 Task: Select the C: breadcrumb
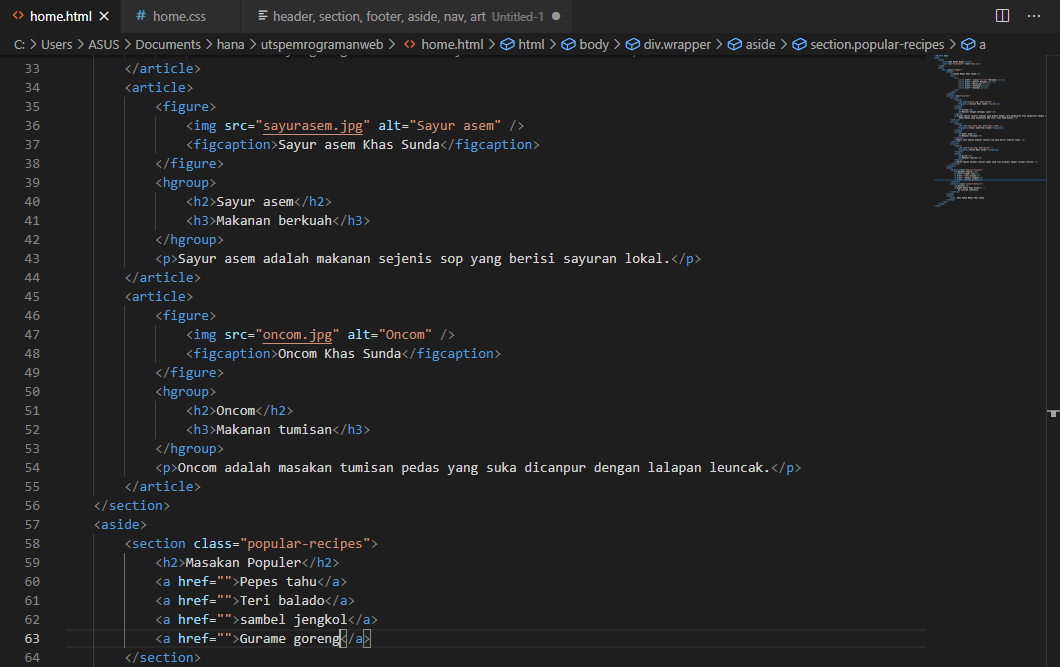click(x=20, y=45)
